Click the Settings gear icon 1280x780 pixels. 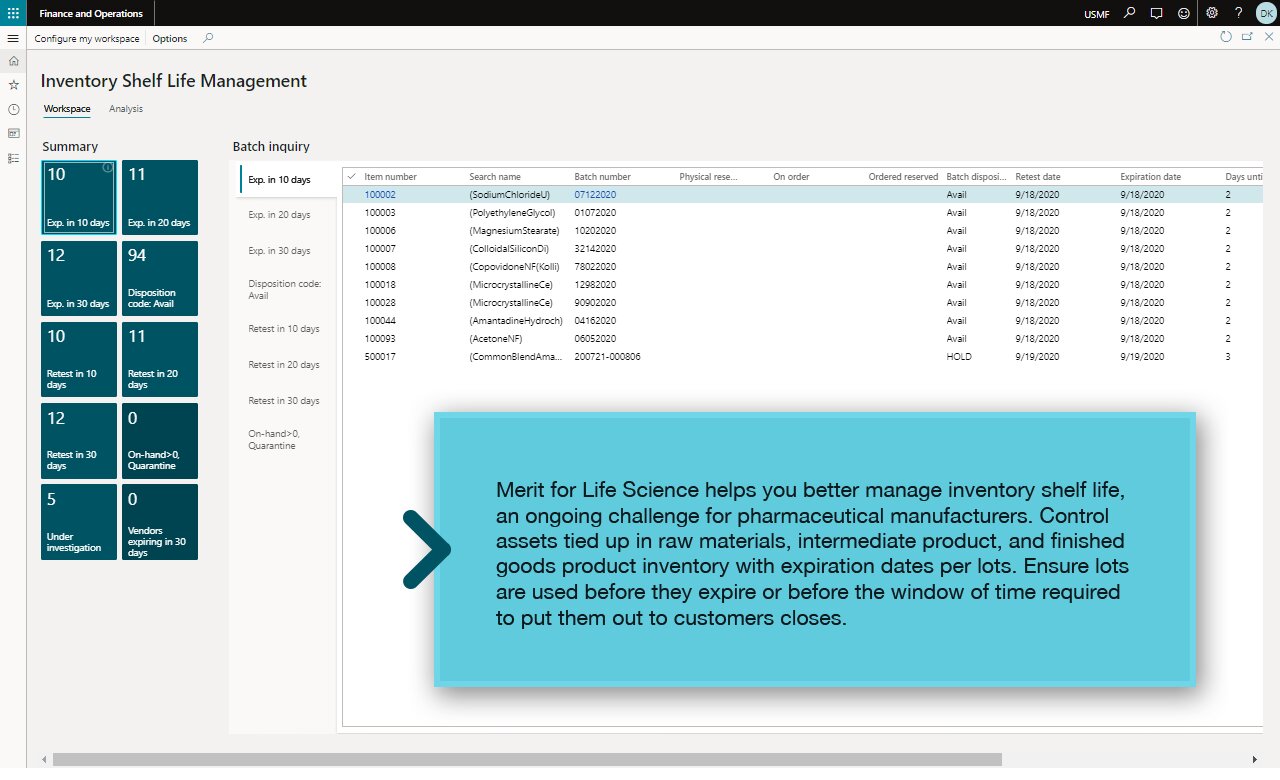point(1212,13)
